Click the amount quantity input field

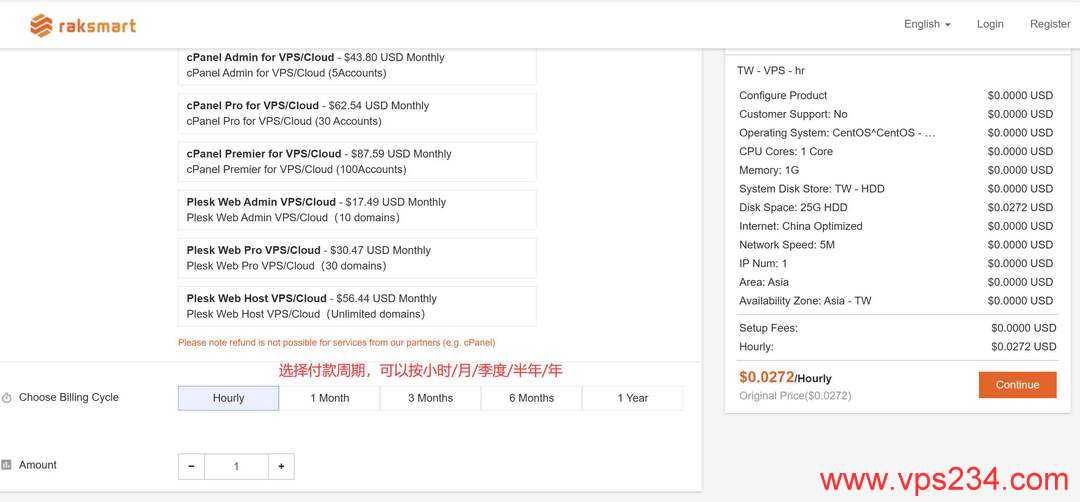tap(236, 466)
